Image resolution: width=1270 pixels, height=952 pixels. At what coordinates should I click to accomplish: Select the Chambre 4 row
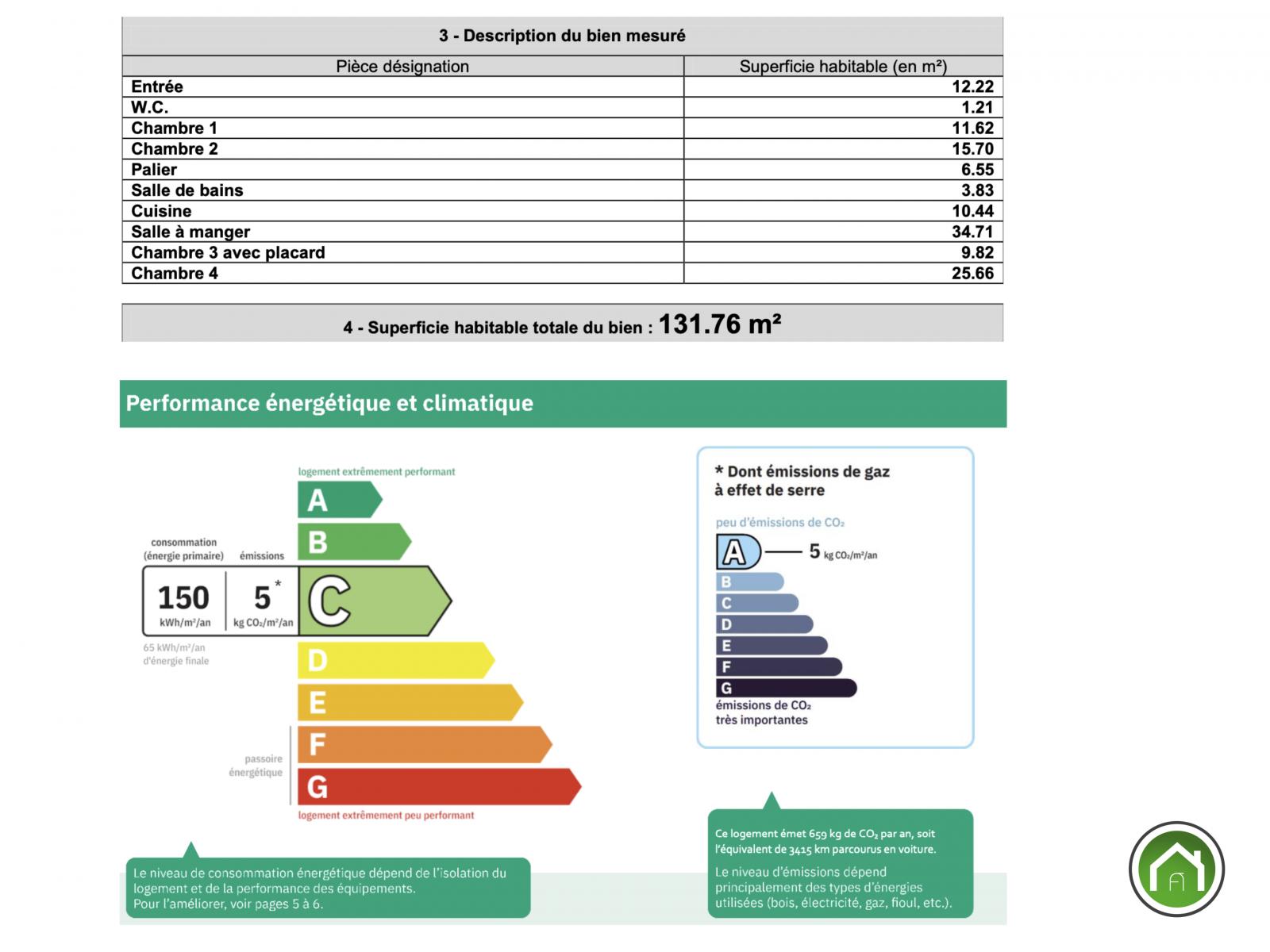[563, 273]
